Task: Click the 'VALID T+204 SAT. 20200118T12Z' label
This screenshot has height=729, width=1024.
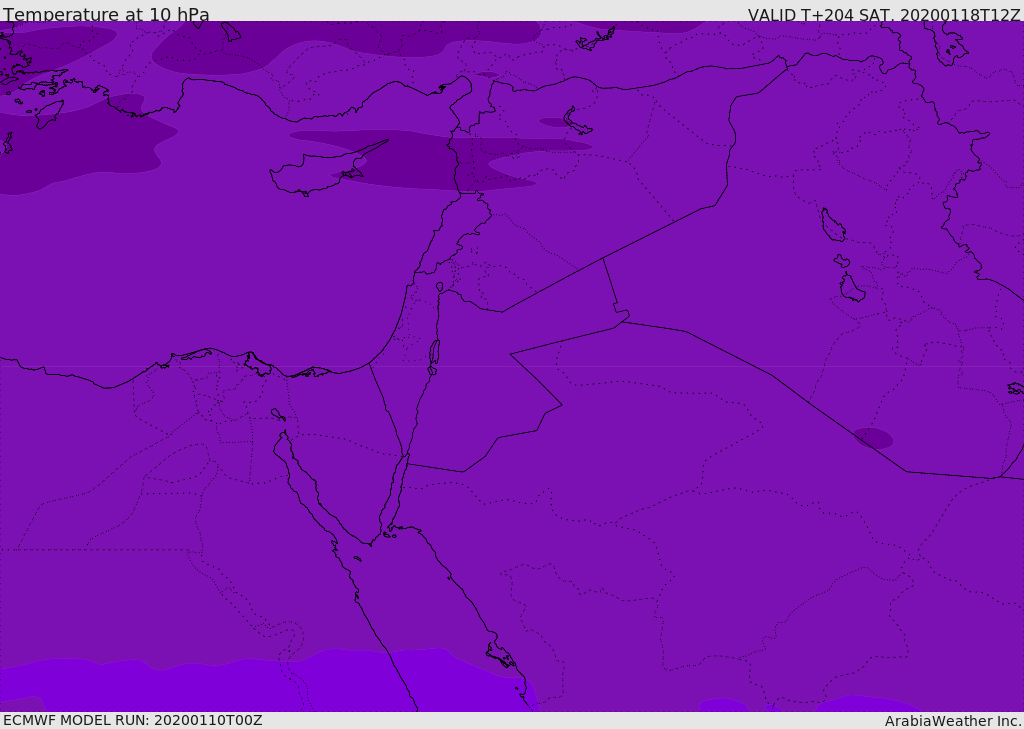Action: 884,14
